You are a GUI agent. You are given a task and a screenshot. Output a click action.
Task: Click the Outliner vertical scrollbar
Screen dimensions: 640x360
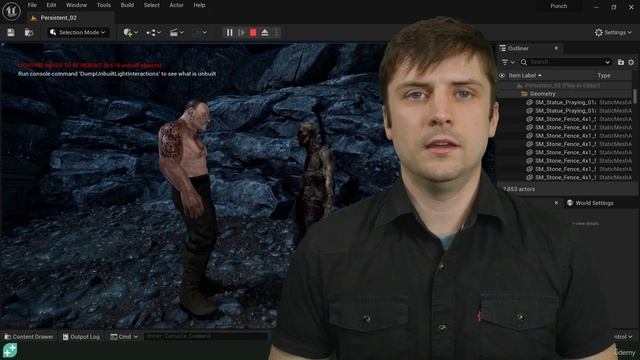(x=635, y=96)
